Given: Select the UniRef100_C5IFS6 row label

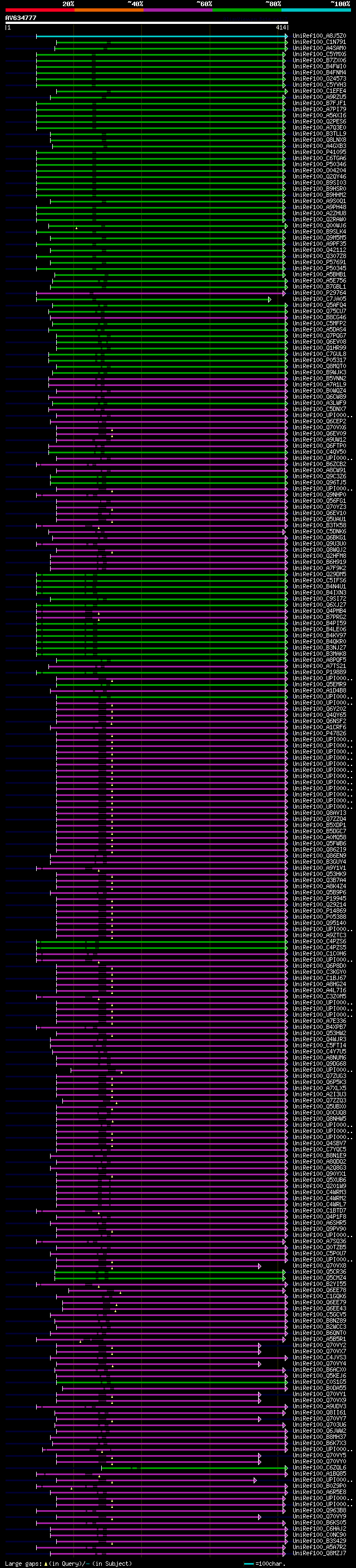Looking at the screenshot, I should pyautogui.click(x=319, y=581).
